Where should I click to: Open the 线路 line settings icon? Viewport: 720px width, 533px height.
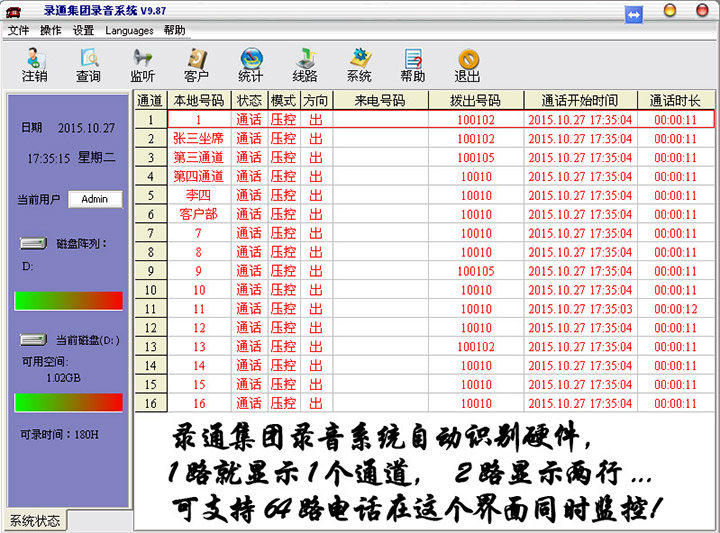pyautogui.click(x=305, y=65)
